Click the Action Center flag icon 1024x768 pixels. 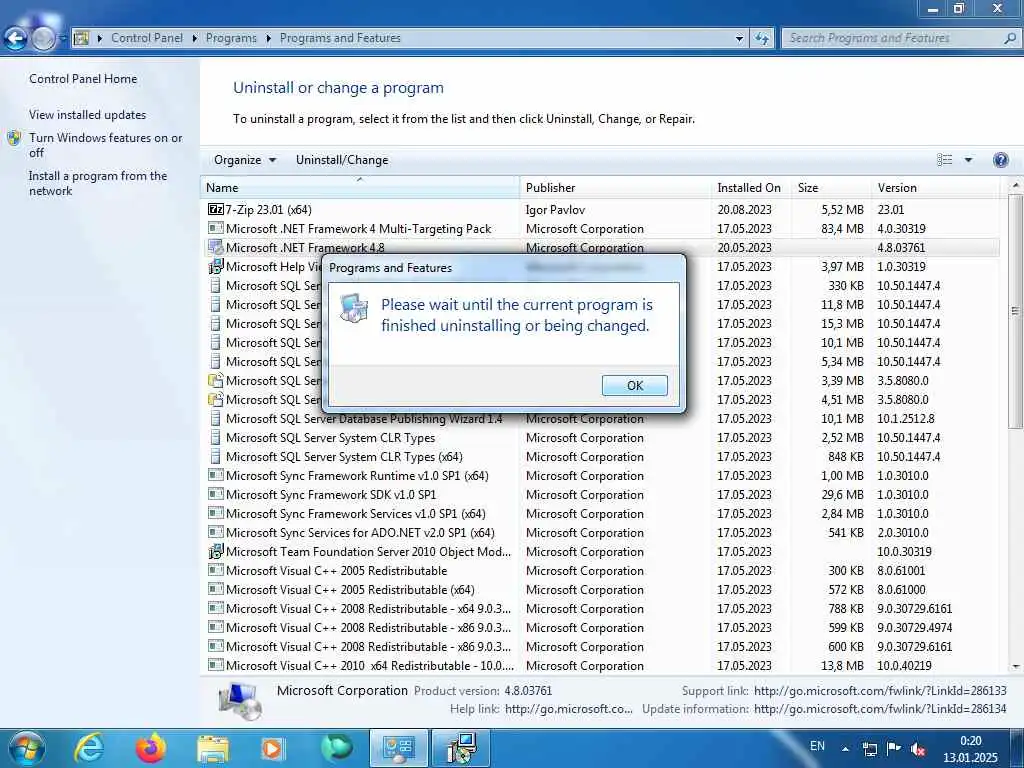pos(894,748)
